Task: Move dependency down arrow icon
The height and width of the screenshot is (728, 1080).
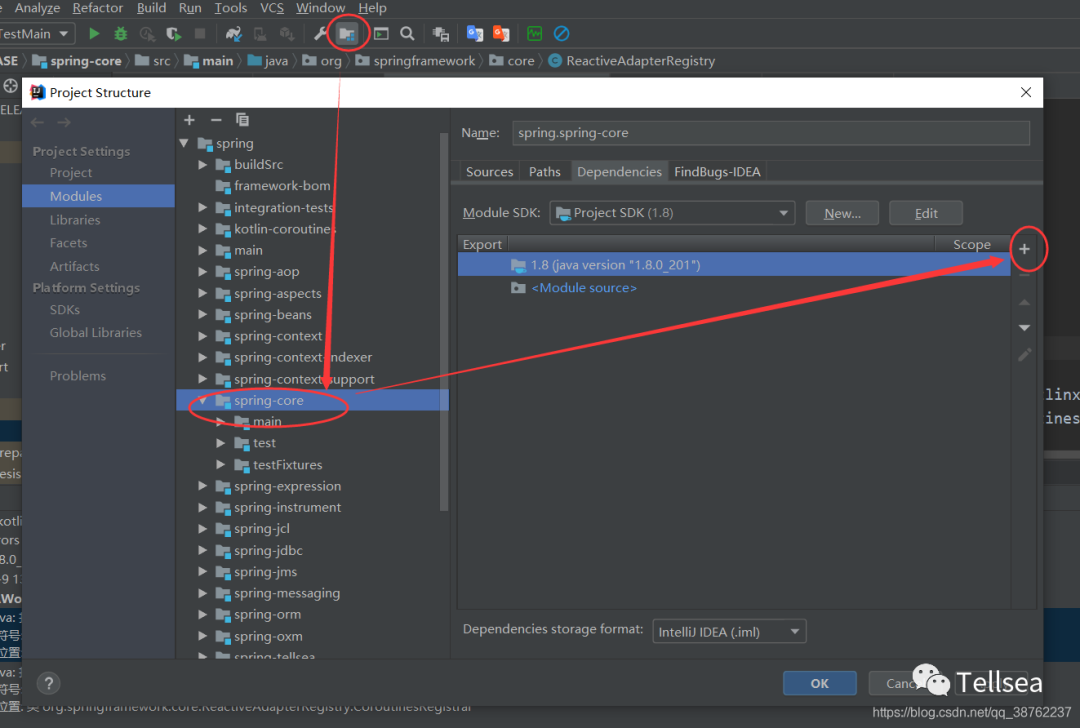Action: [x=1024, y=328]
